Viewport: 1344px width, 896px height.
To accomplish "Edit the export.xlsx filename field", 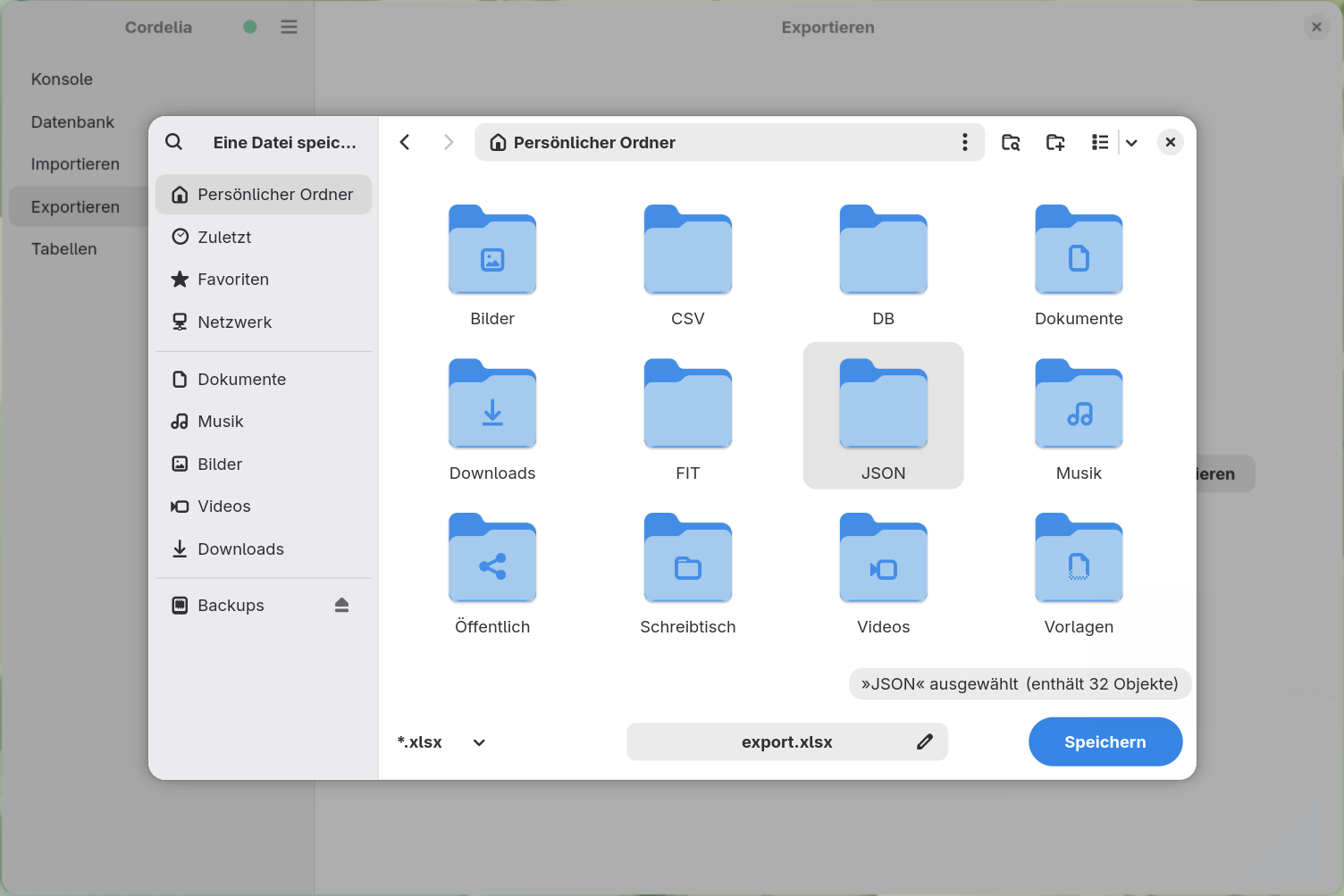I will 787,742.
